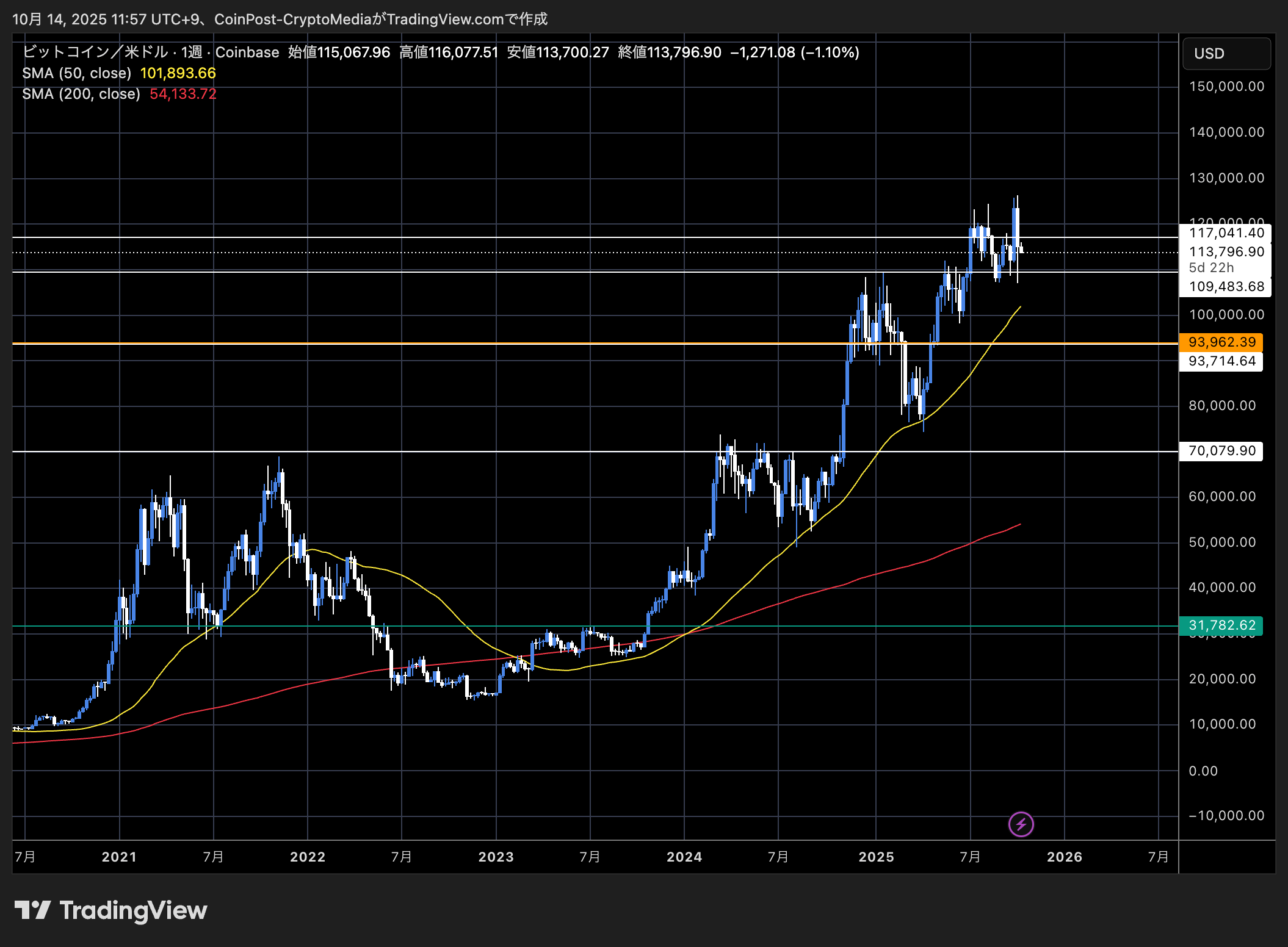Screen dimensions: 1288x947
Task: Click the 93,714.64 white price label
Action: (x=1221, y=361)
